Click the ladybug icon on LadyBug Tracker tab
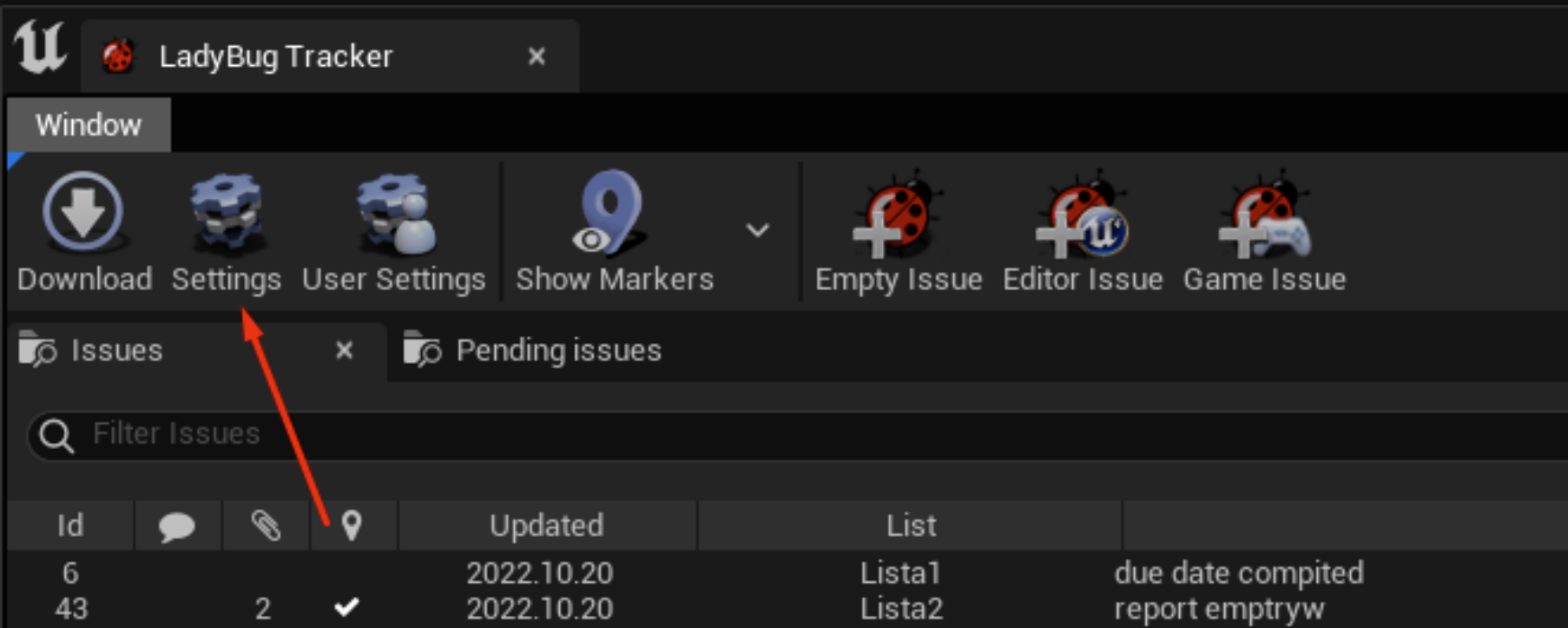The image size is (1568, 628). point(118,56)
